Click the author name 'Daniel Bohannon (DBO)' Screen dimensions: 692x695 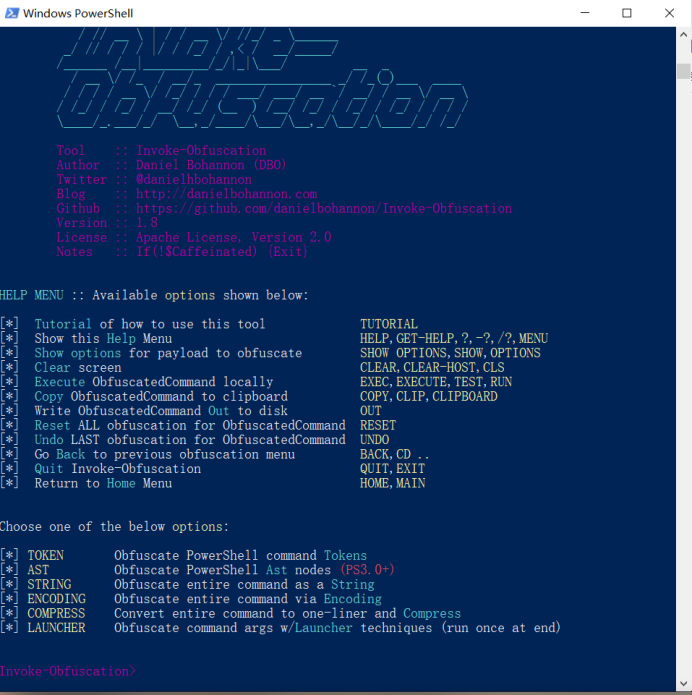click(x=211, y=165)
